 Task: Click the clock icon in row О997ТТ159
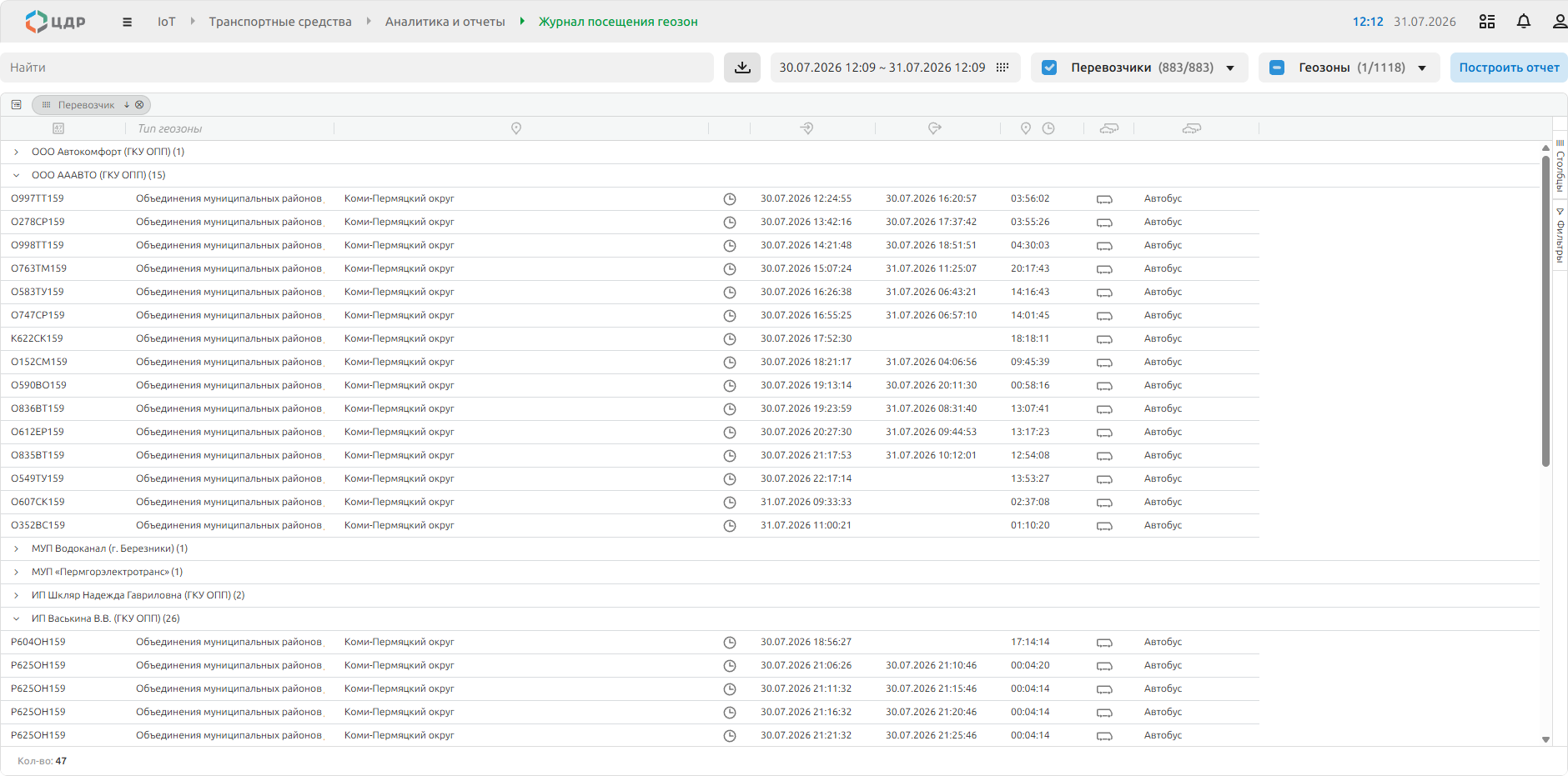(730, 199)
